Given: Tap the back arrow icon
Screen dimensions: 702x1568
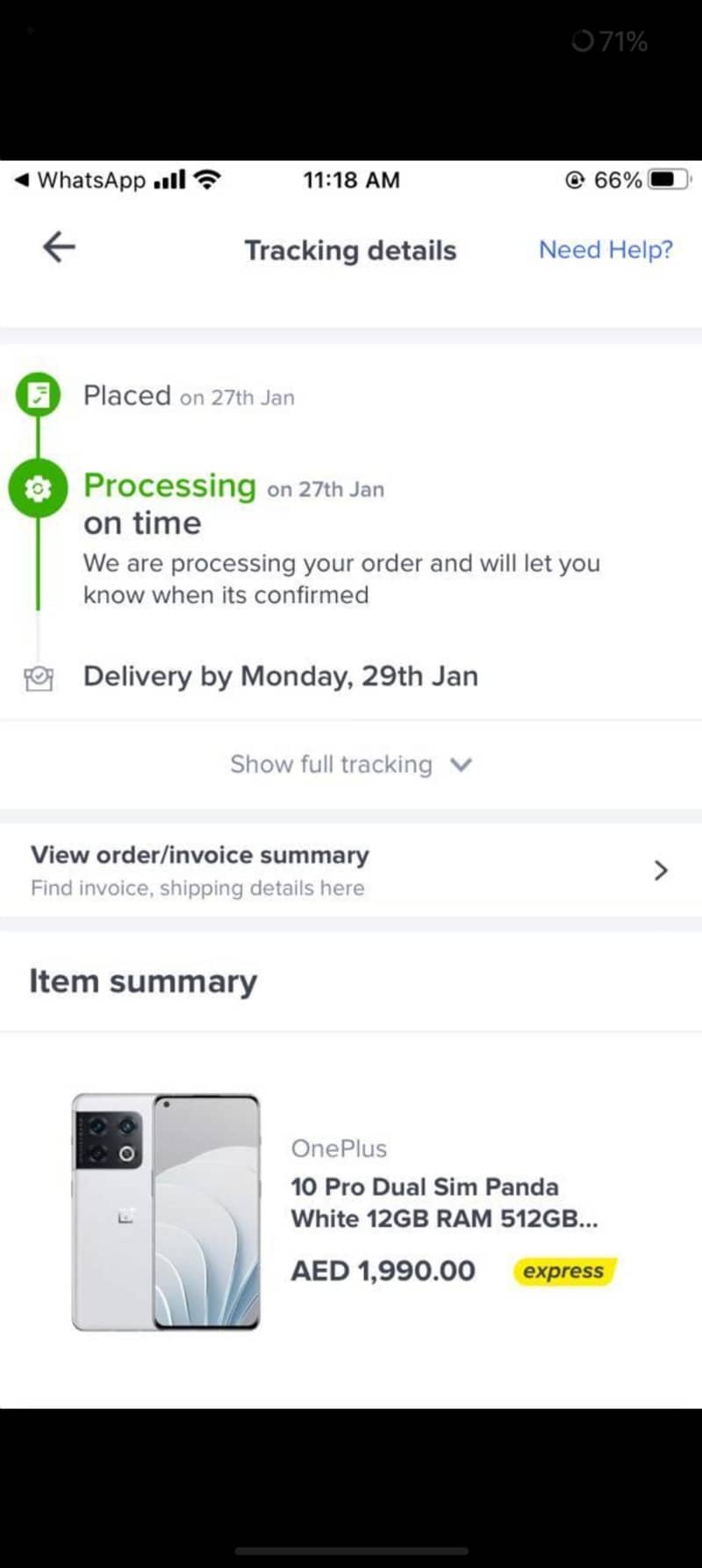Looking at the screenshot, I should (x=59, y=247).
